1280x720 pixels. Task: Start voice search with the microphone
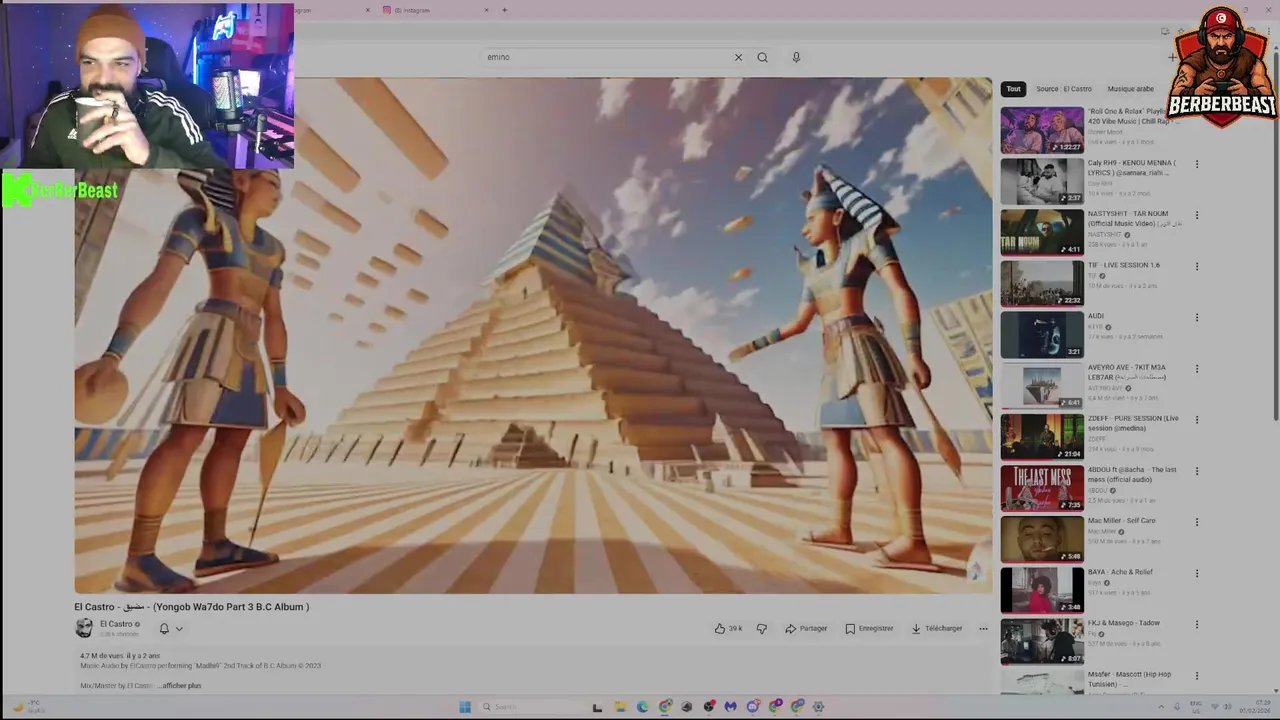click(x=796, y=57)
